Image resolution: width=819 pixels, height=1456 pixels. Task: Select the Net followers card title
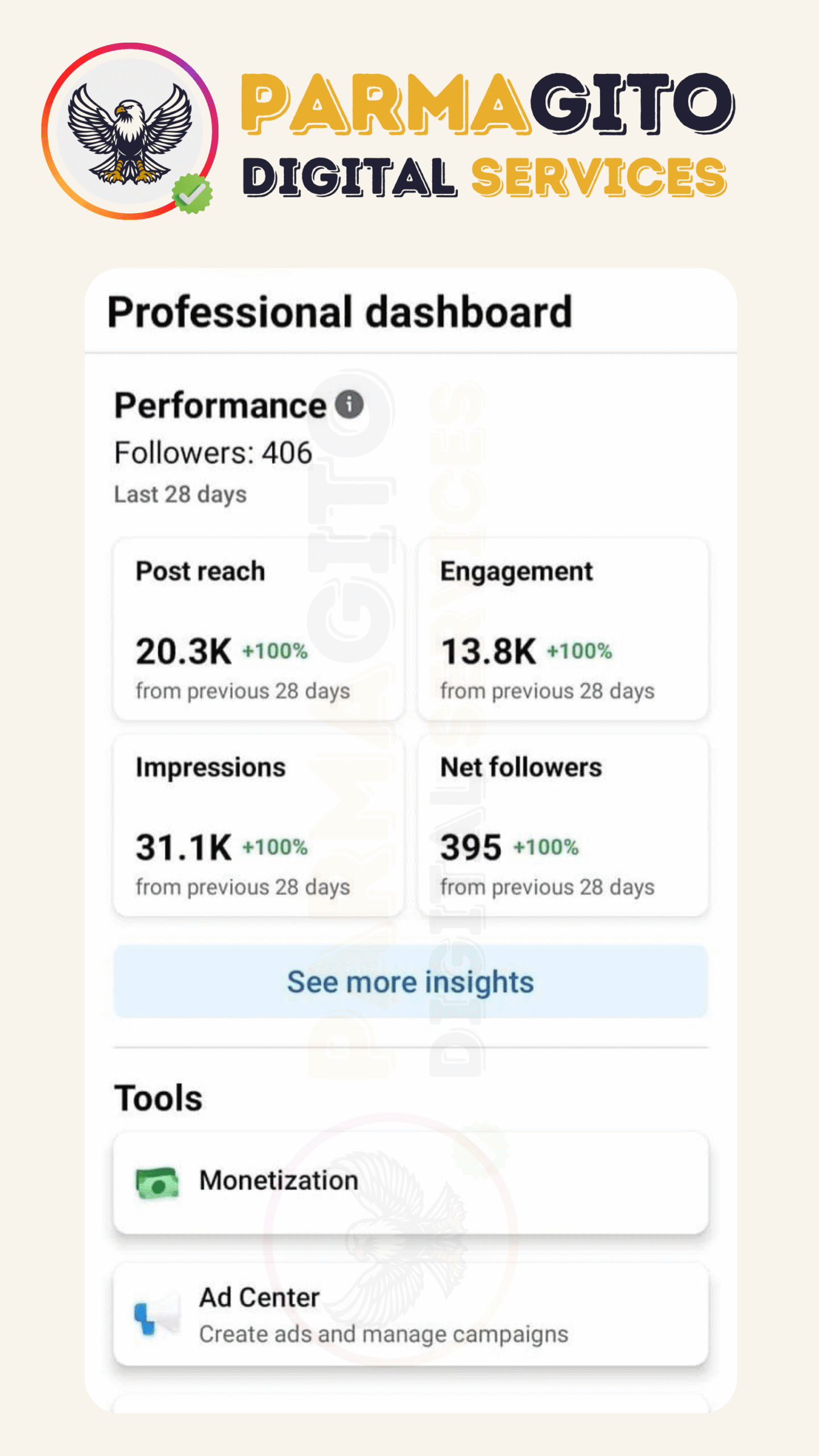tap(521, 767)
